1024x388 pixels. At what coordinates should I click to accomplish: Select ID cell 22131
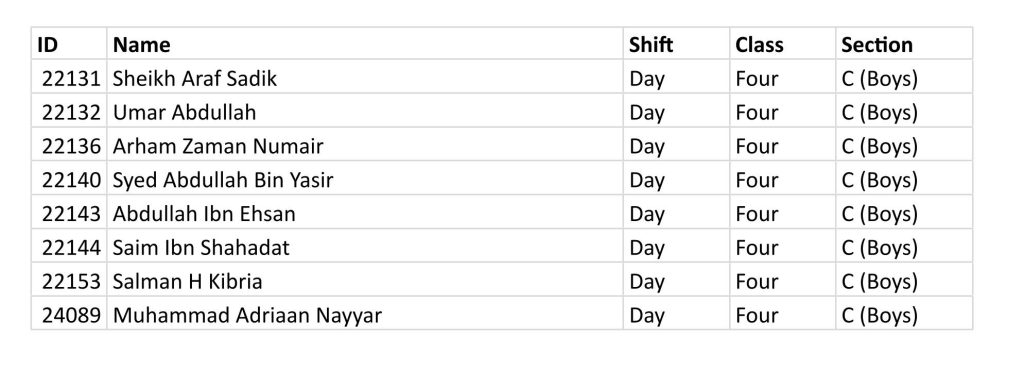click(x=69, y=78)
